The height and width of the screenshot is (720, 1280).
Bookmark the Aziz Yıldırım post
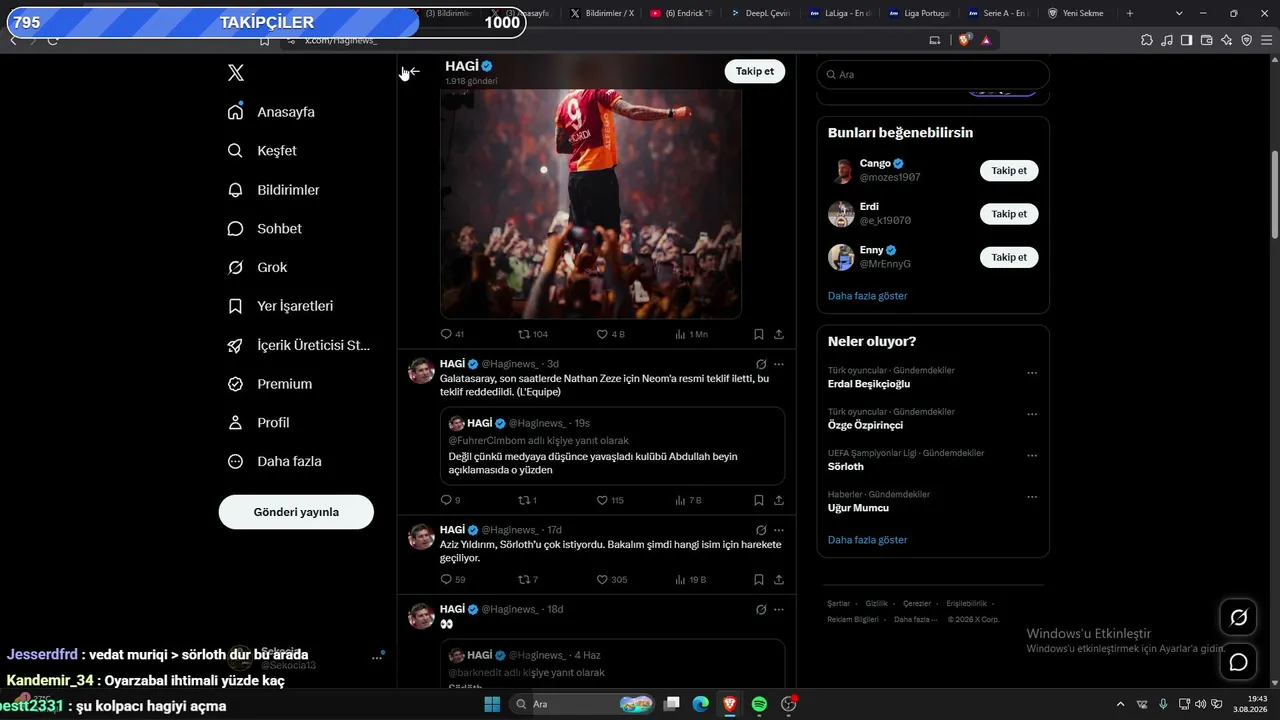click(759, 580)
